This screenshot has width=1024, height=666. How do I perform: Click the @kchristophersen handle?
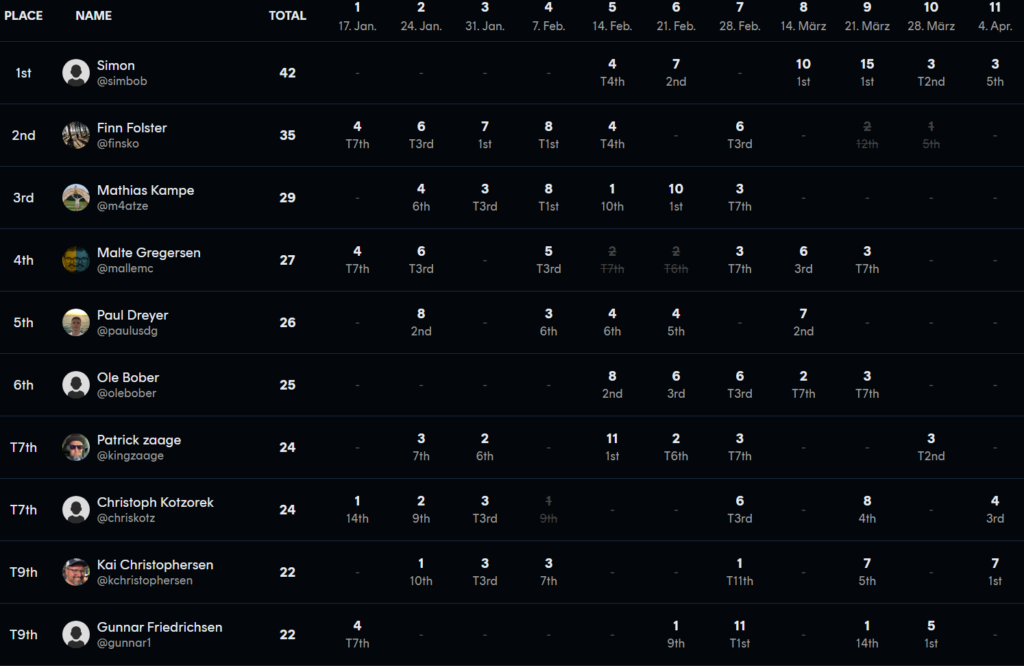tap(145, 580)
